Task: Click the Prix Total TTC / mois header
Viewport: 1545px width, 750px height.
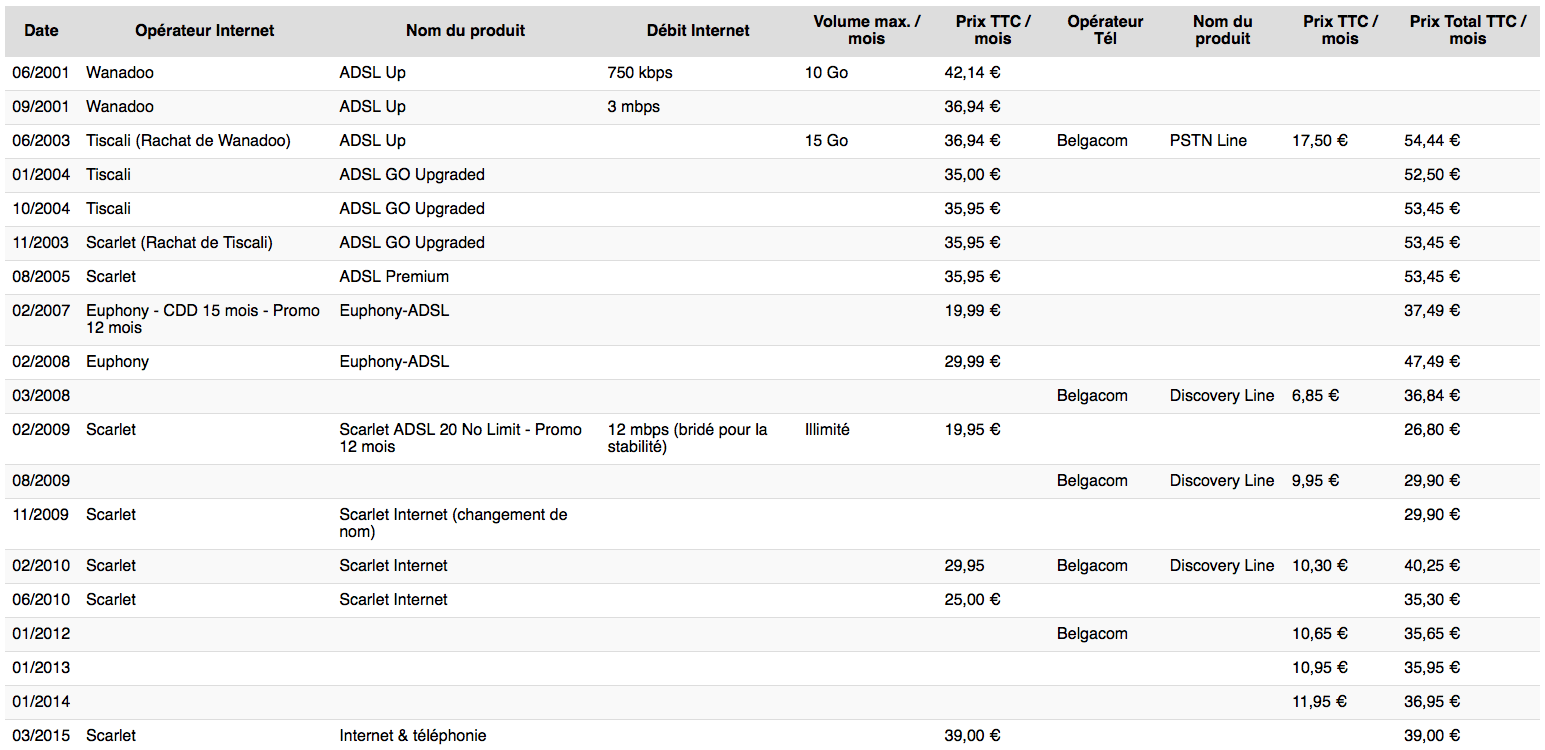Action: [x=1468, y=30]
